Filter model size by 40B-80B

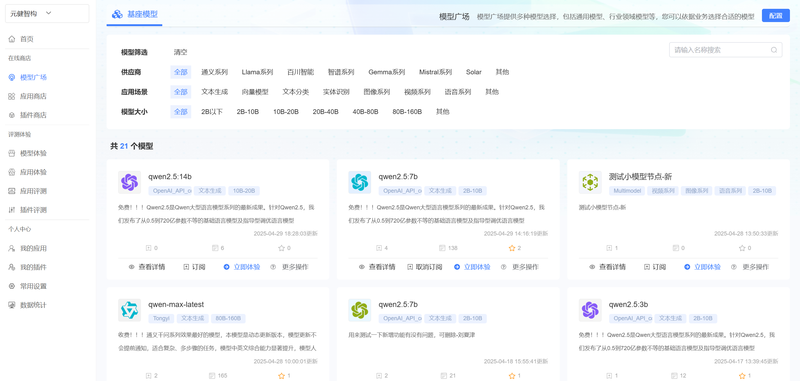[365, 112]
